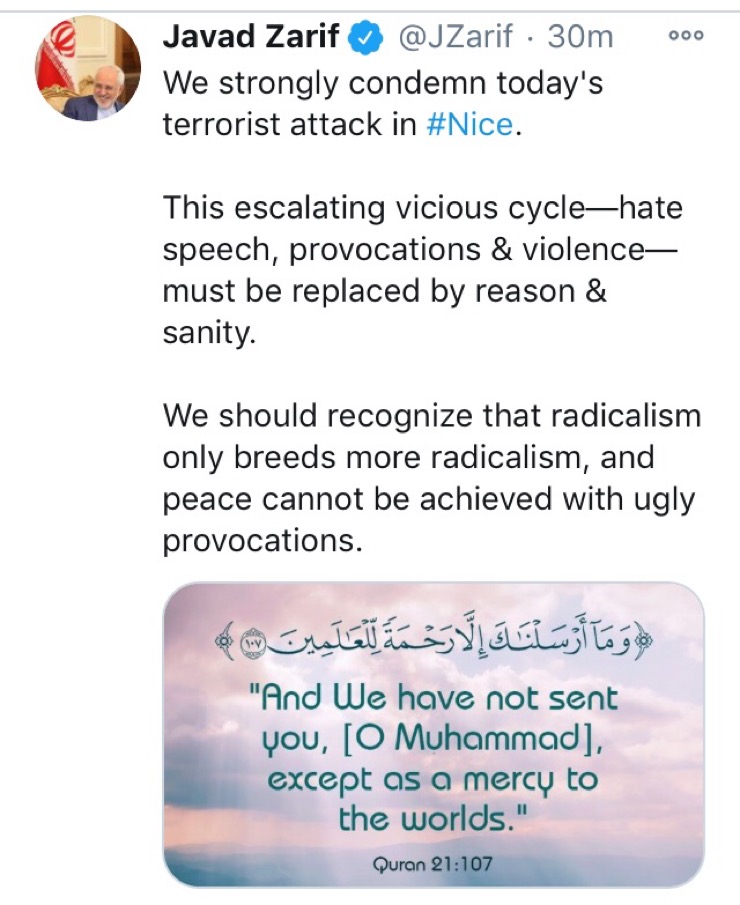The width and height of the screenshot is (740, 905).
Task: Click "the worlds." text in the image
Action: point(432,820)
